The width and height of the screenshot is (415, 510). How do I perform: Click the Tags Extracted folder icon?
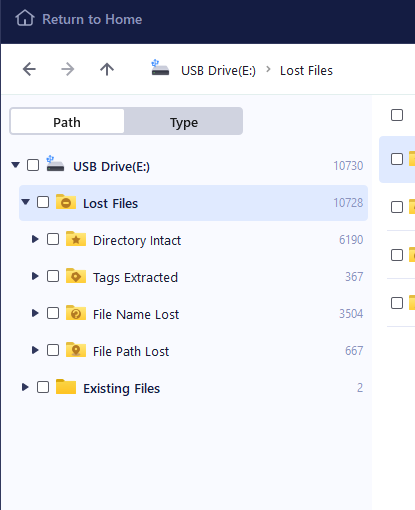click(x=76, y=276)
